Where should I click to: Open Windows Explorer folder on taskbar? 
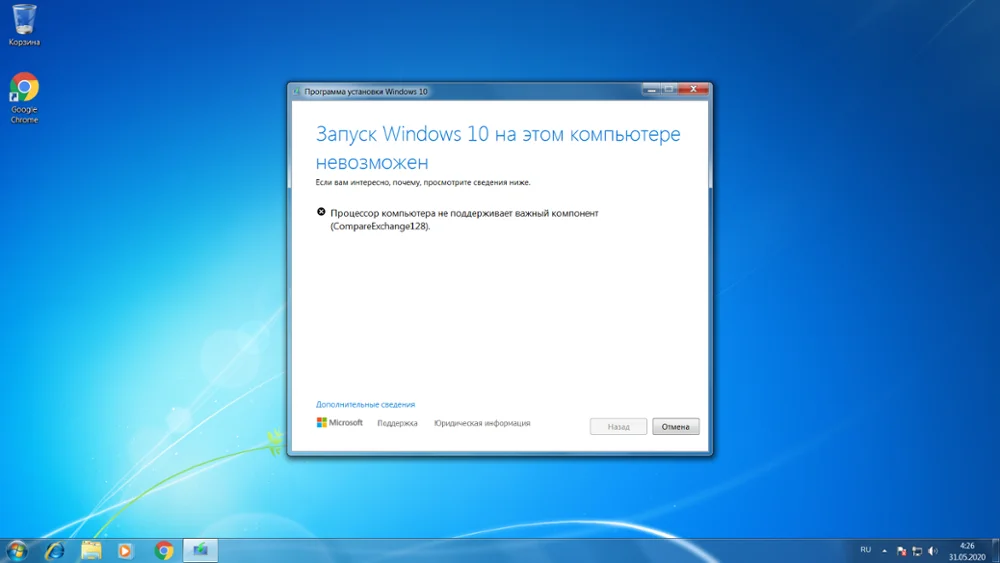[91, 550]
